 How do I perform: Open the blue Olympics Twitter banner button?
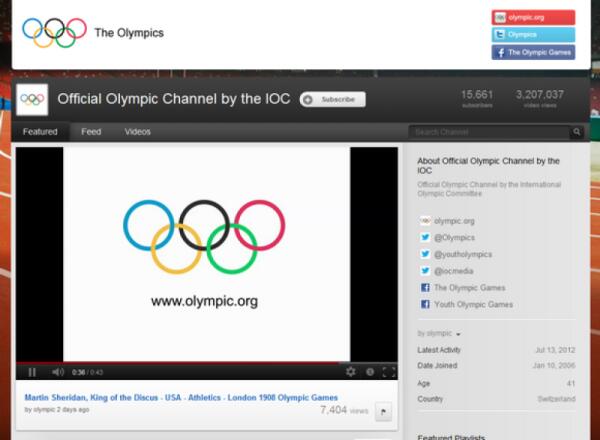[533, 35]
